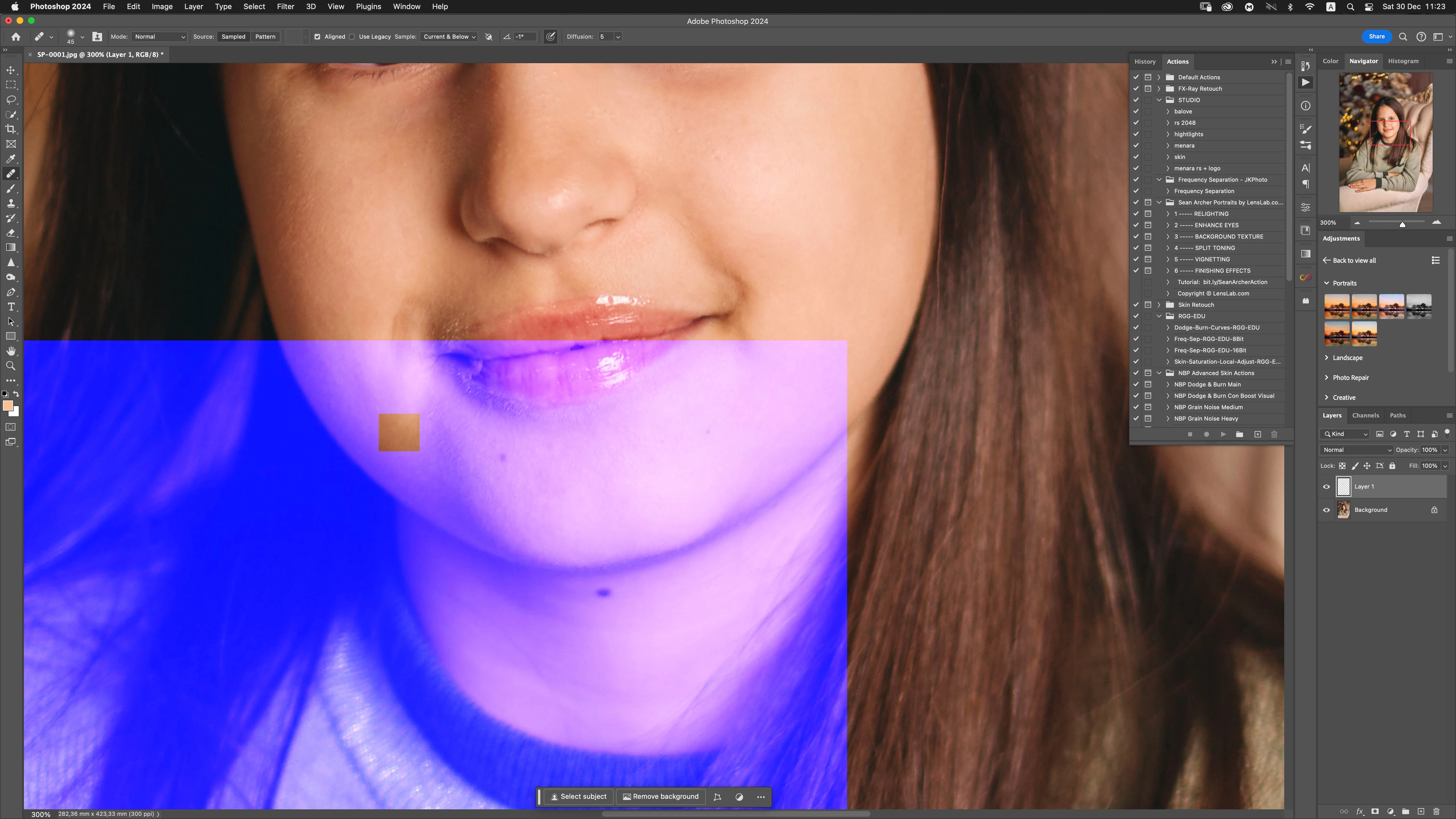Select the Crop tool
The height and width of the screenshot is (819, 1456).
click(x=11, y=129)
